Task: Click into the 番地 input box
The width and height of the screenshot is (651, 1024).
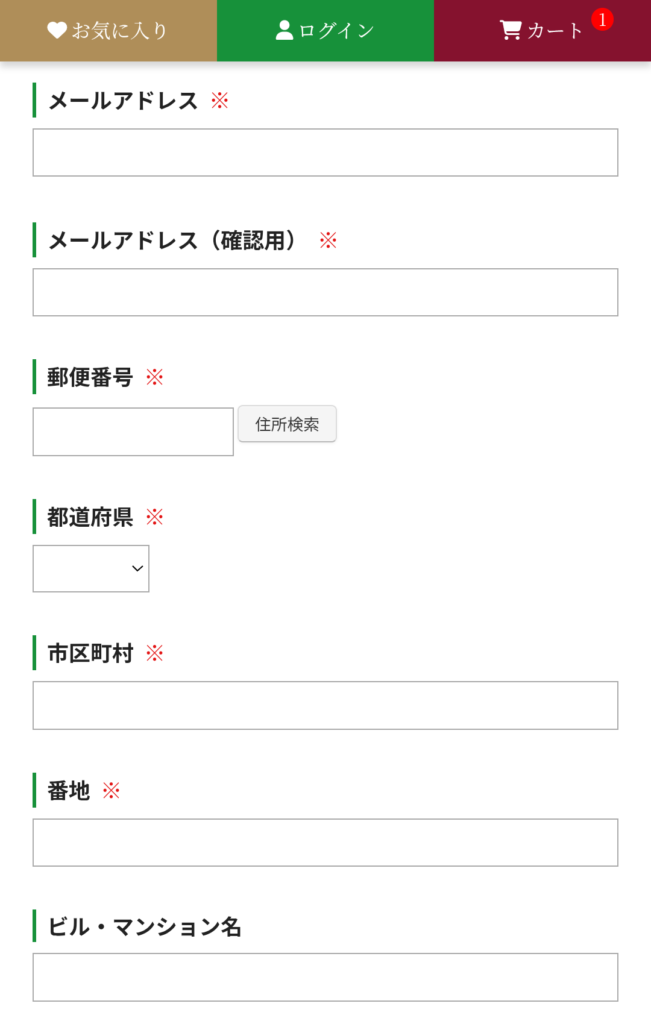Action: pos(325,842)
